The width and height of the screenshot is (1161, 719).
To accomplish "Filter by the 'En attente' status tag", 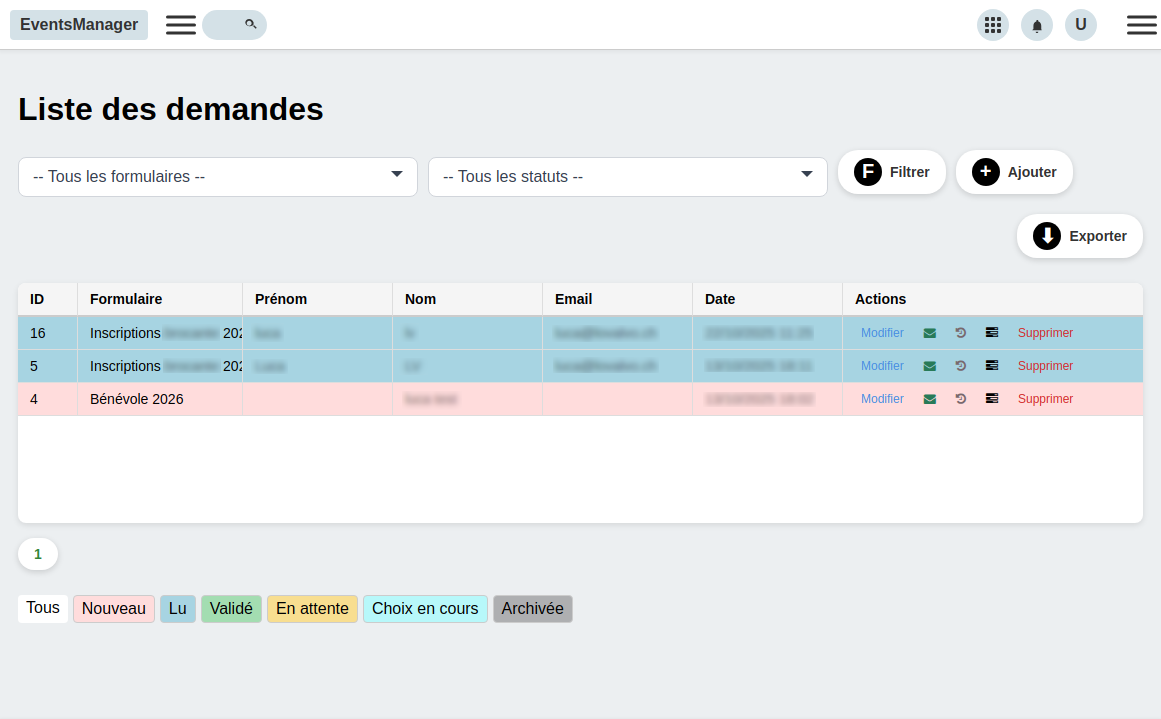I will [312, 609].
